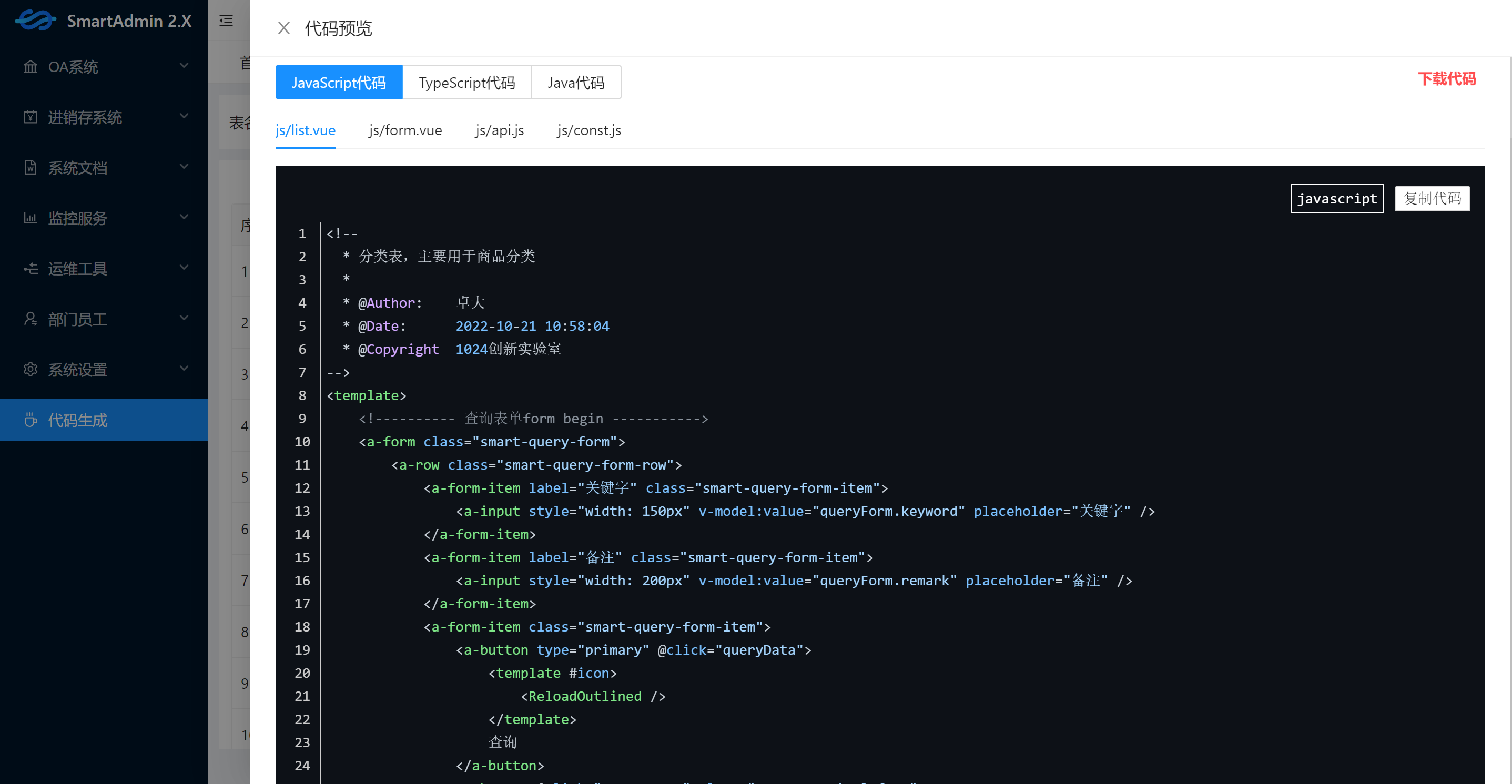
Task: Open the js/api.js tab
Action: tap(500, 130)
